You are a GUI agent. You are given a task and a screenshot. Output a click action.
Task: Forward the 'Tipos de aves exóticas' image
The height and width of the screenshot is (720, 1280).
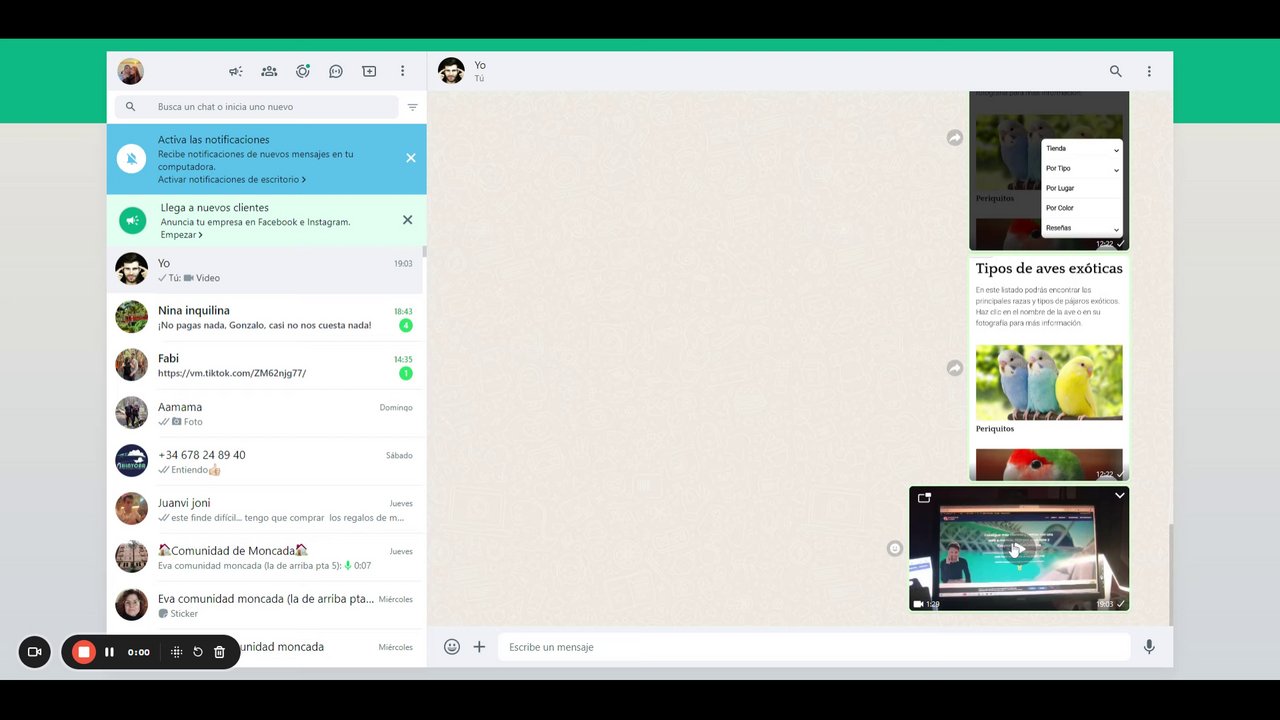pyautogui.click(x=955, y=368)
